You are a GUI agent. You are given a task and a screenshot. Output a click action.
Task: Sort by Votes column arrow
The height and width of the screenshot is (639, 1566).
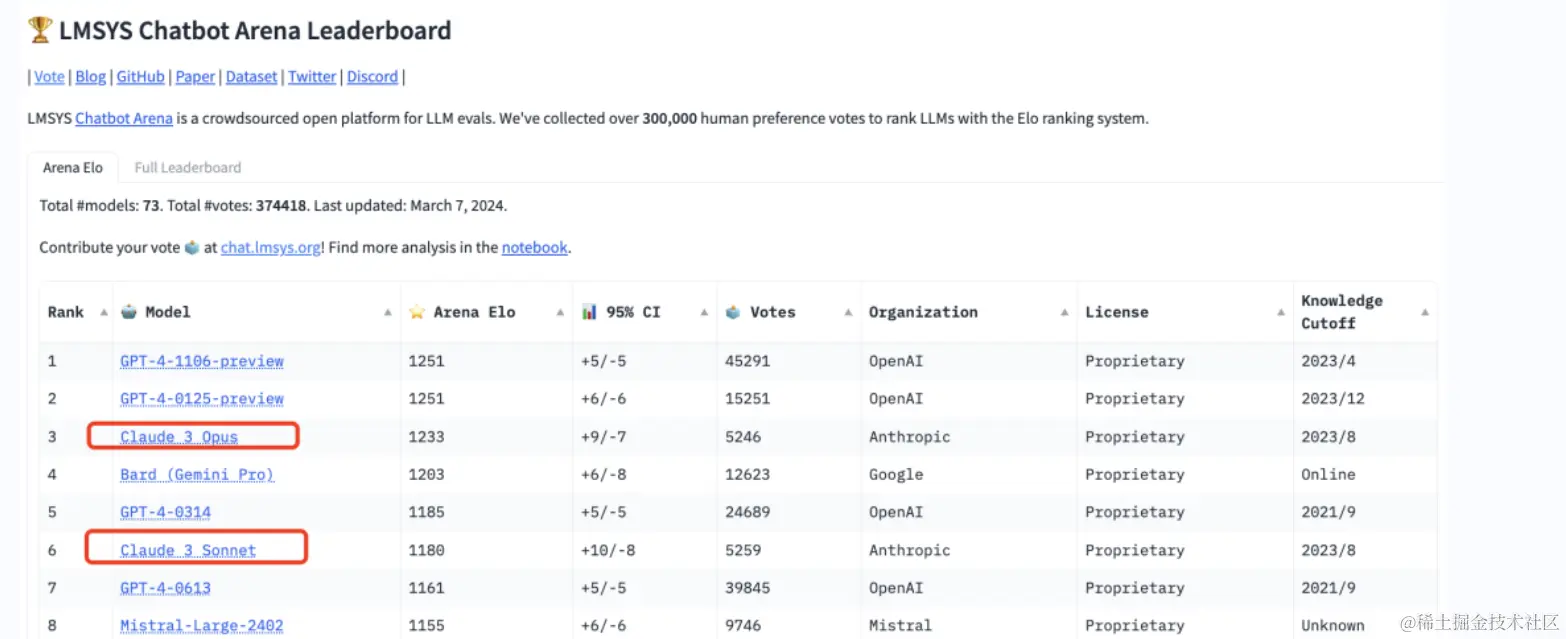point(848,312)
